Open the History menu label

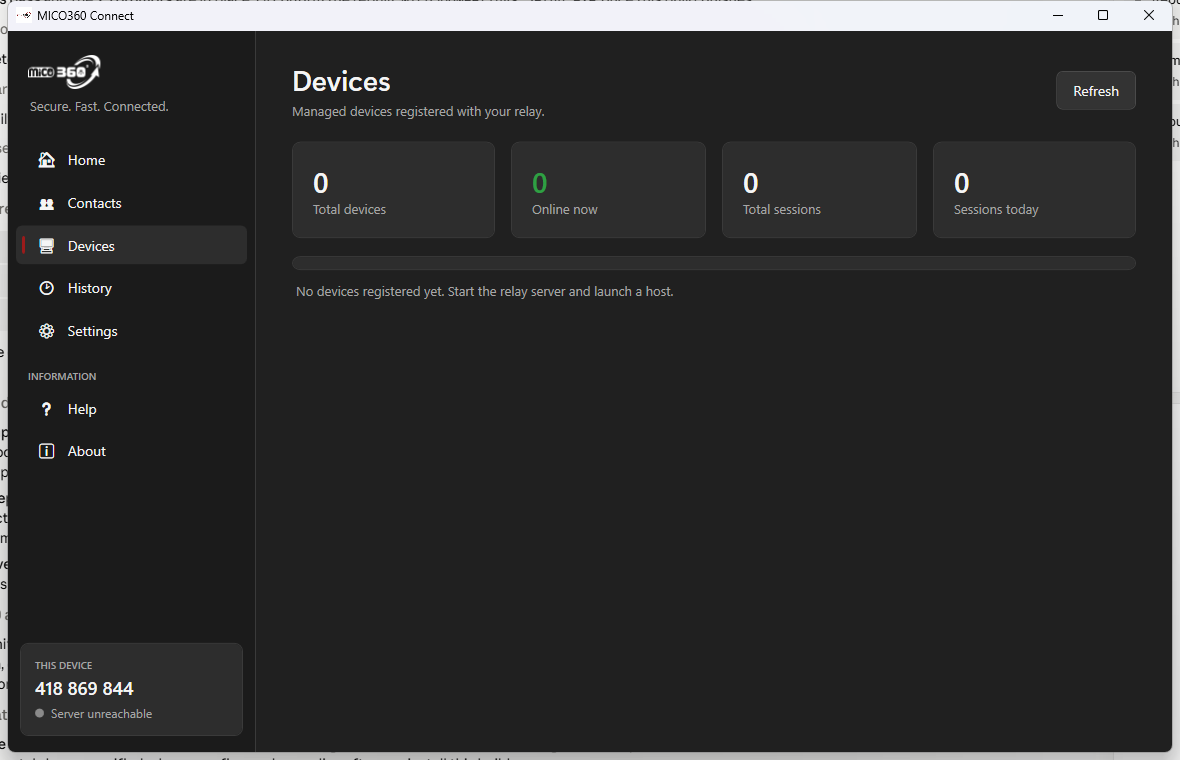(x=90, y=288)
